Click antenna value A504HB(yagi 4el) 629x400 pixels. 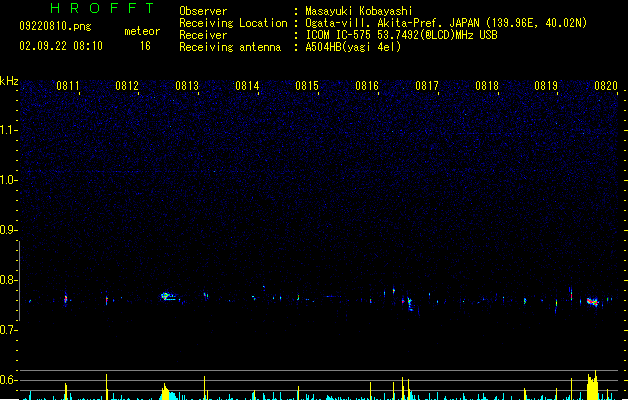[x=353, y=47]
